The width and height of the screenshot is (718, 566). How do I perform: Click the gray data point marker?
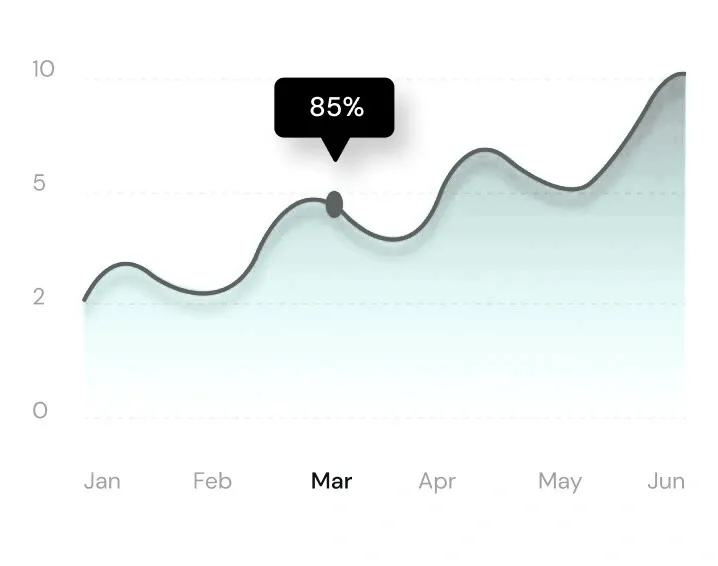[x=334, y=204]
